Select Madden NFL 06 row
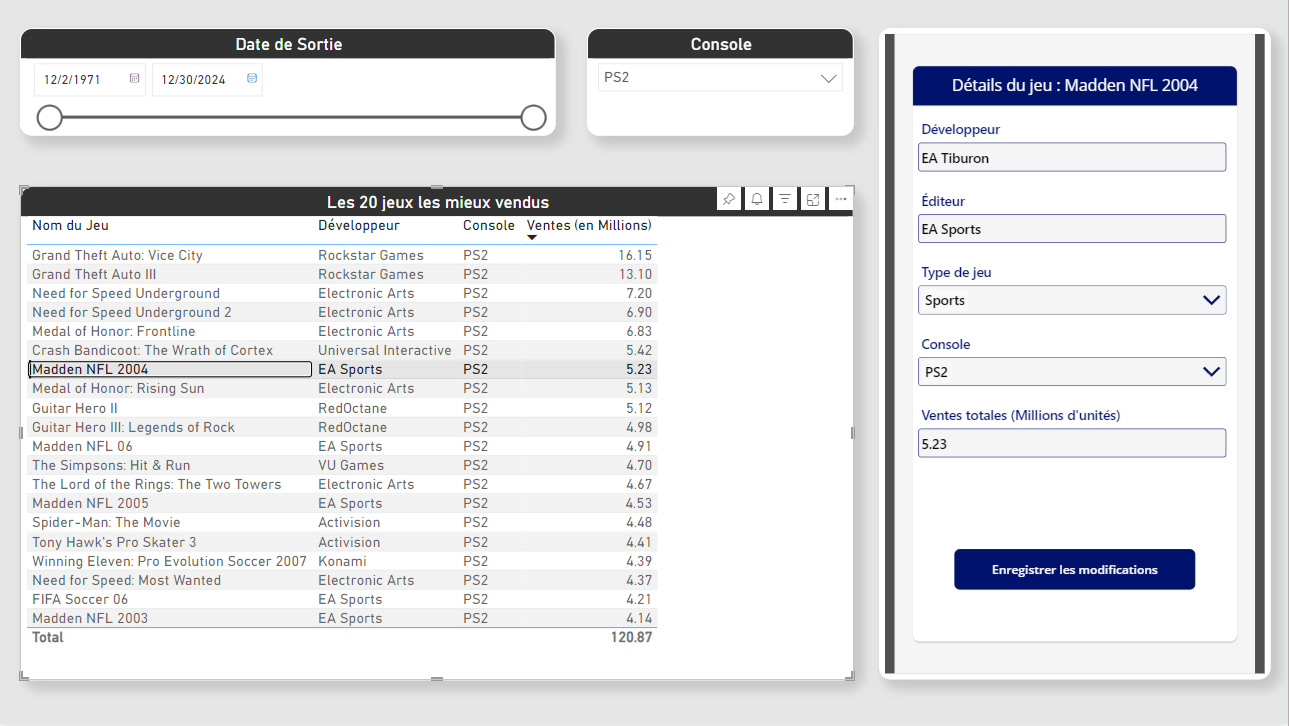Screen dimensions: 1289x726 click(341, 446)
